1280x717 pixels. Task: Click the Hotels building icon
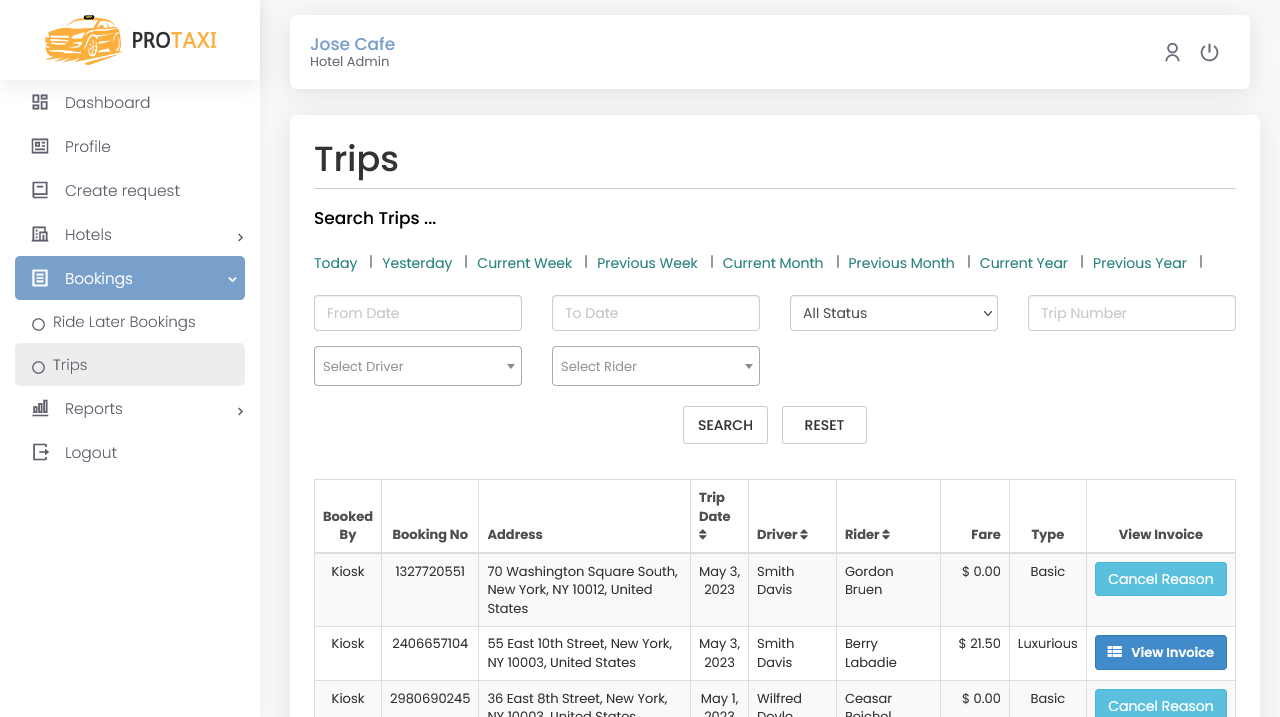(40, 234)
